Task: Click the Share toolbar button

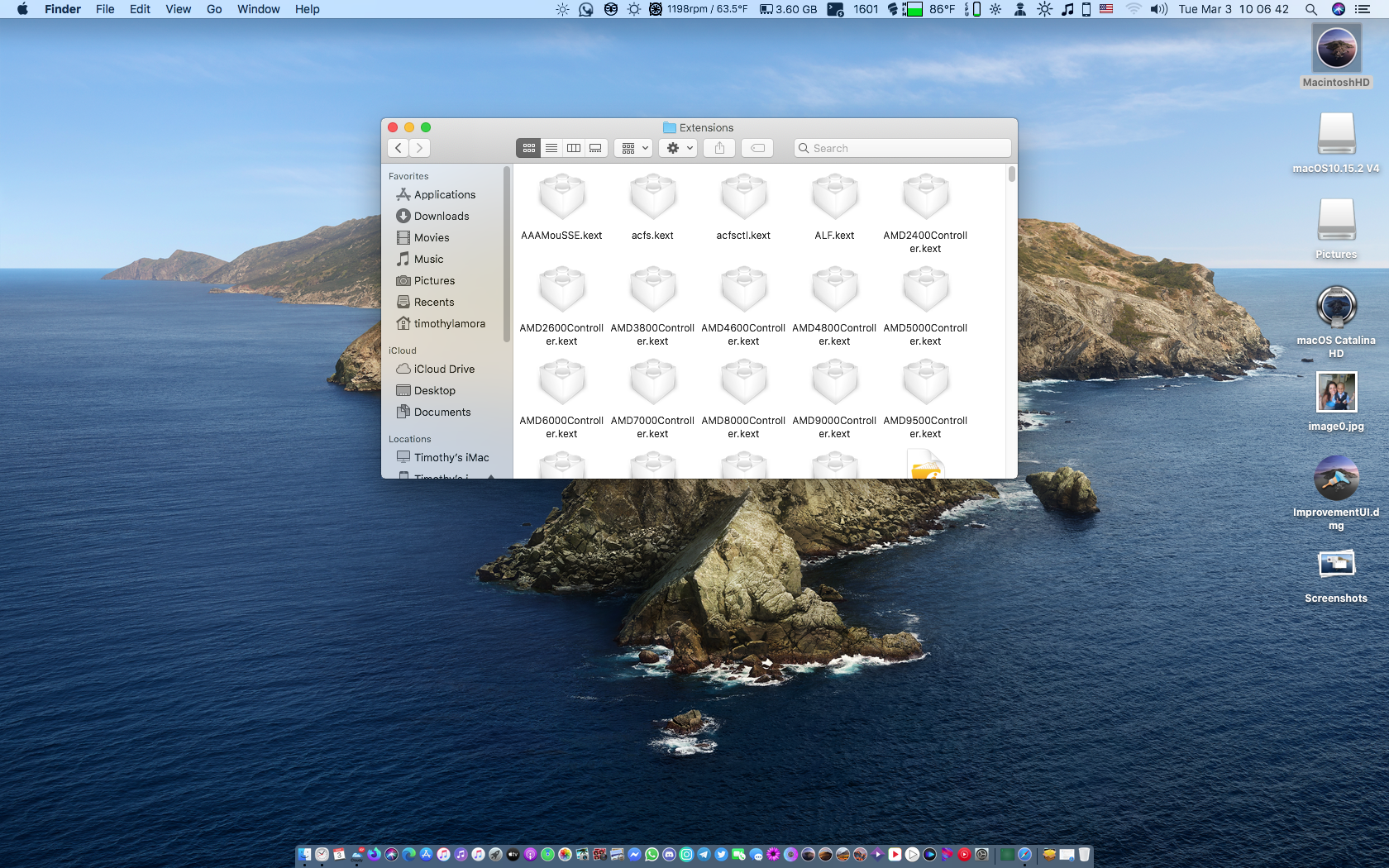Action: click(719, 148)
